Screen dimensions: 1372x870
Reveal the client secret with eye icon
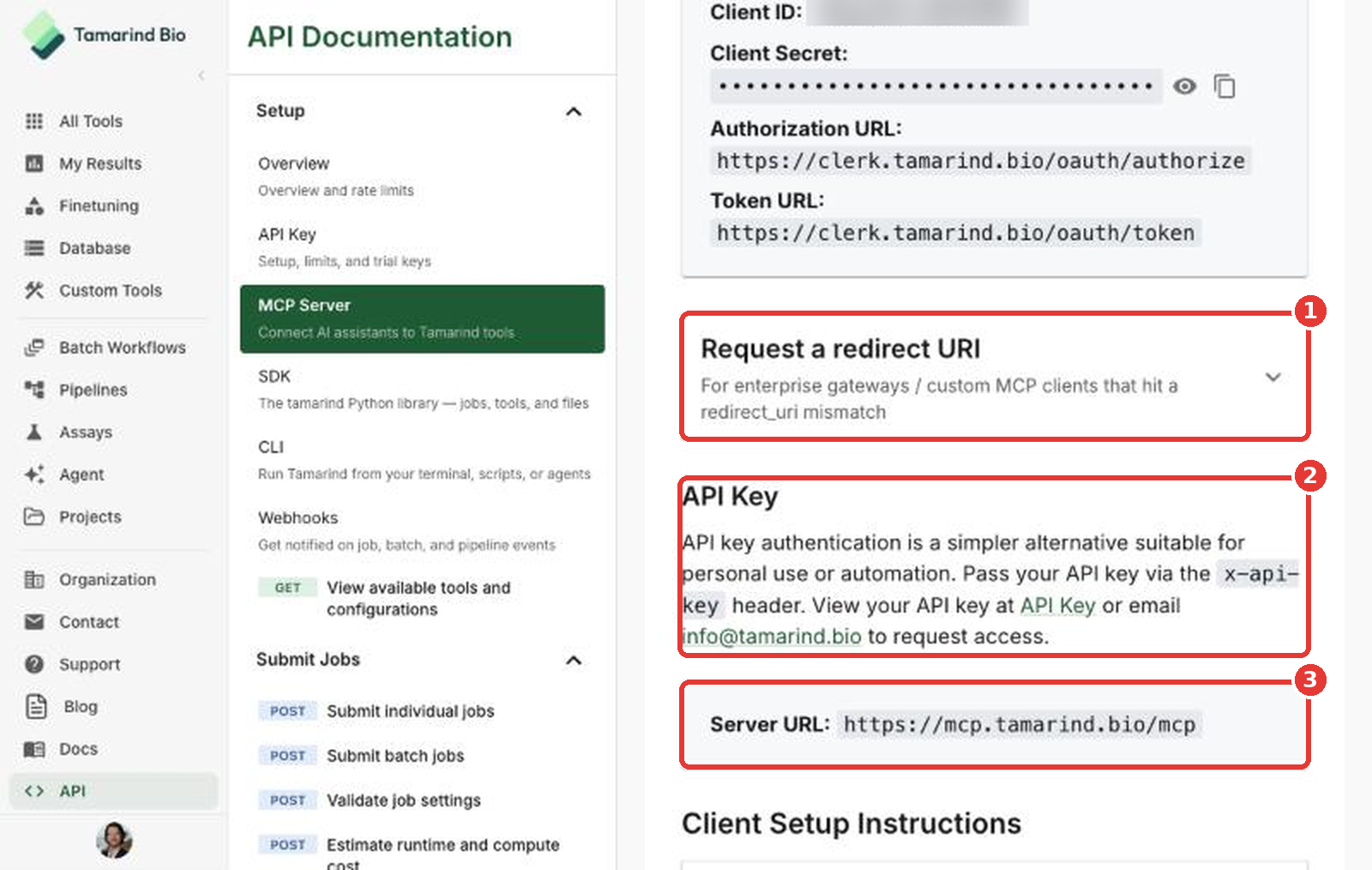click(1184, 87)
